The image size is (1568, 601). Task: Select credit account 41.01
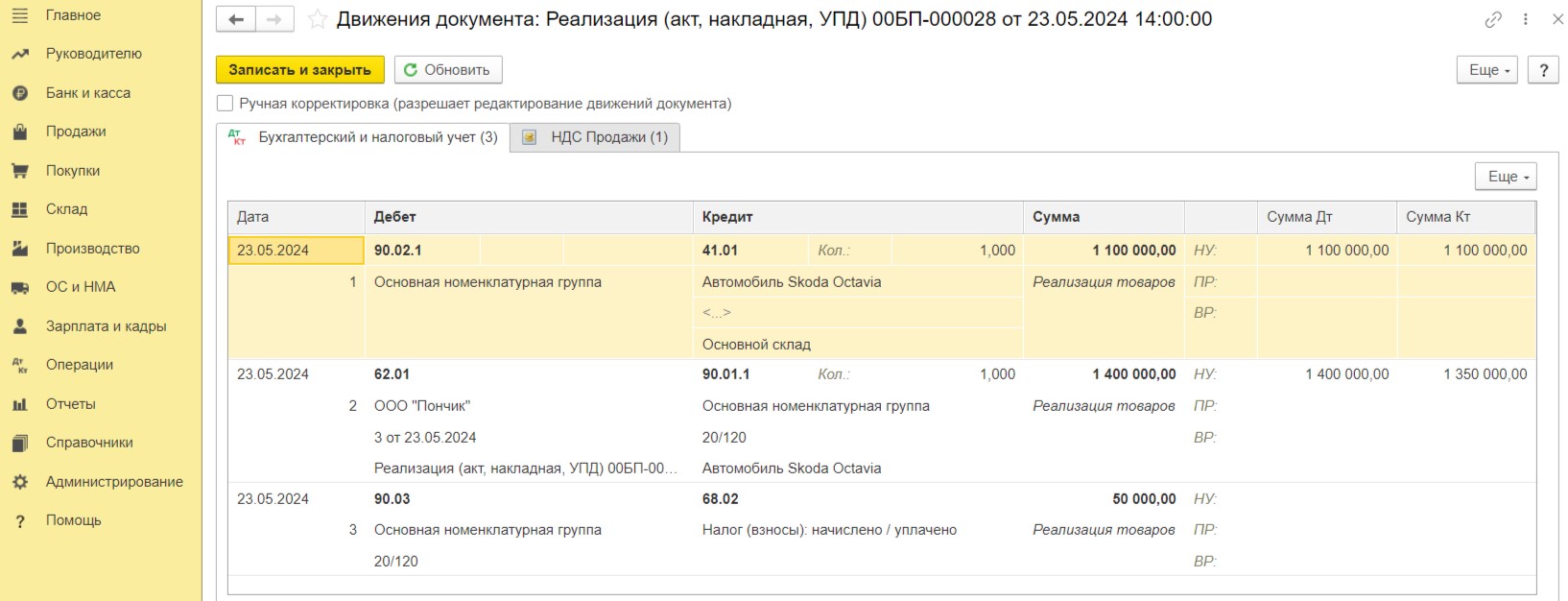pyautogui.click(x=720, y=251)
